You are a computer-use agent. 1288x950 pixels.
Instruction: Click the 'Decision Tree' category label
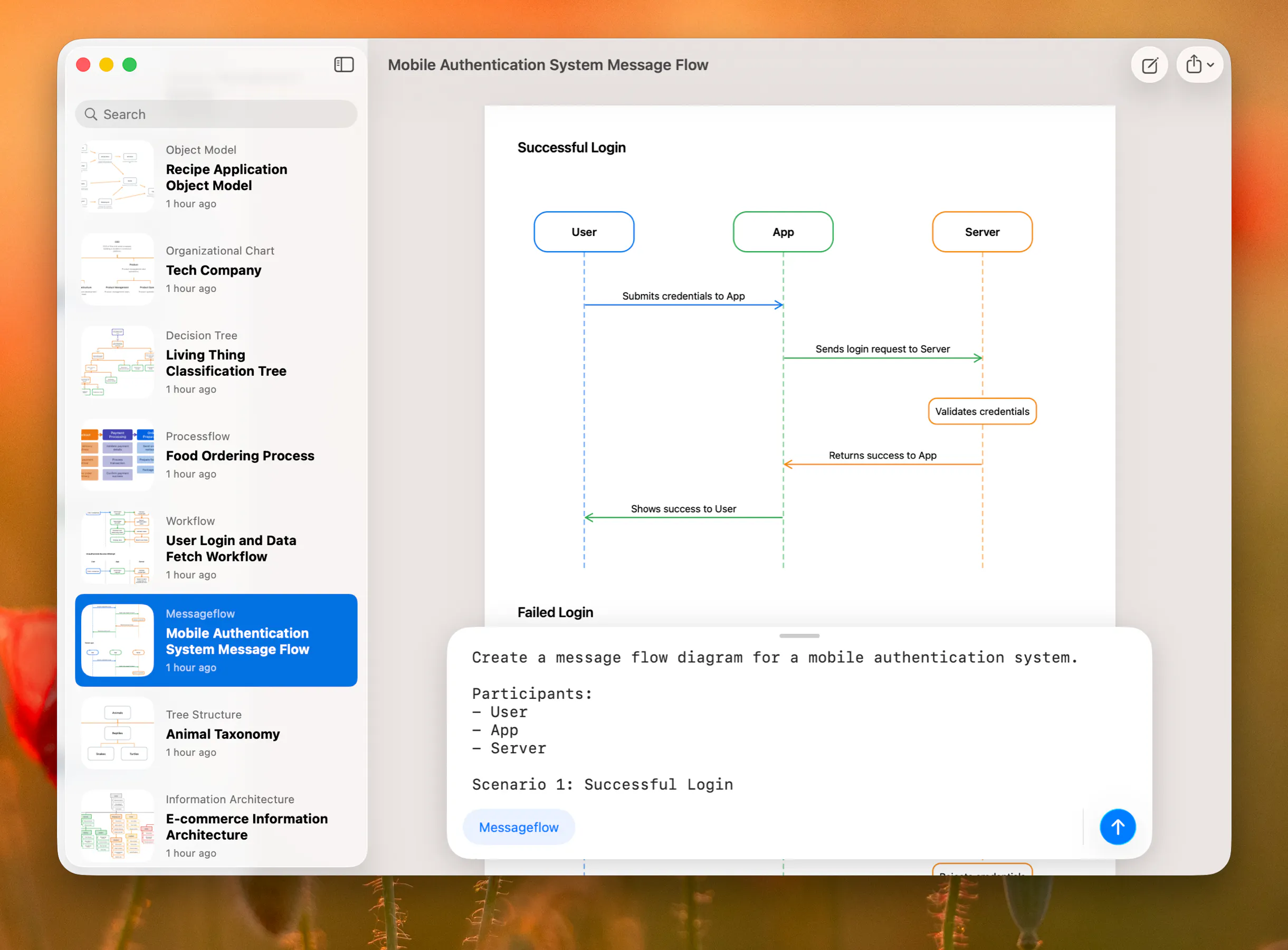(x=202, y=335)
